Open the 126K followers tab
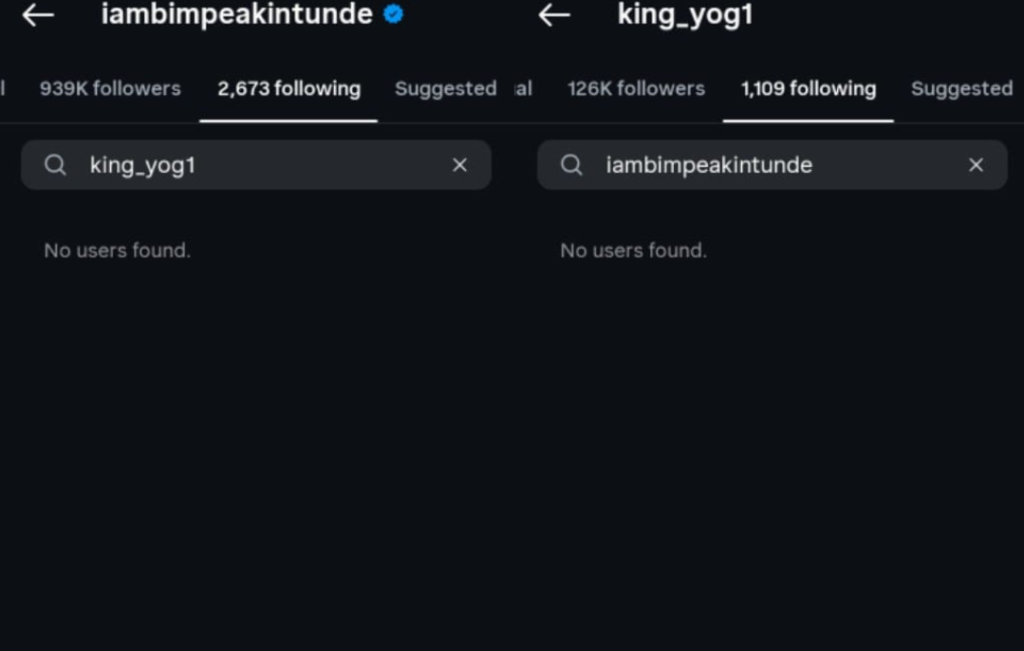 (636, 89)
